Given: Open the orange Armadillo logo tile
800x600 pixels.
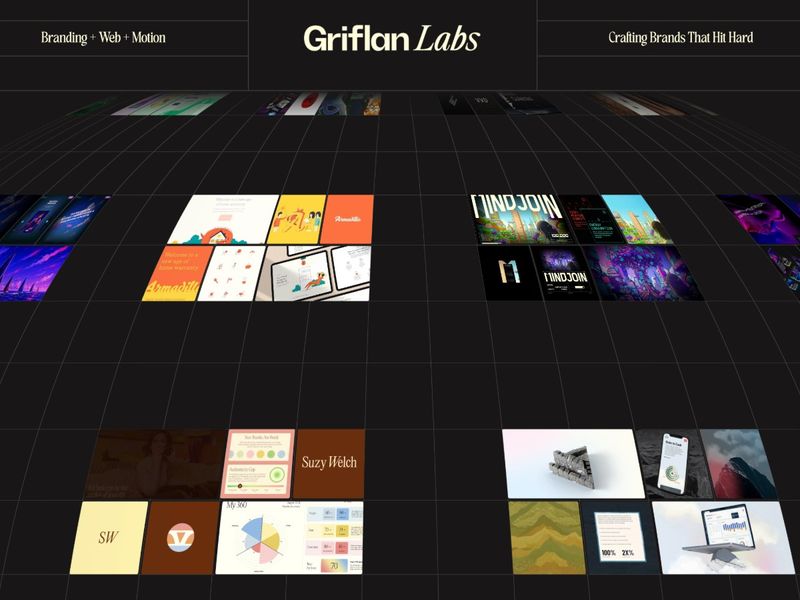Looking at the screenshot, I should (x=348, y=219).
